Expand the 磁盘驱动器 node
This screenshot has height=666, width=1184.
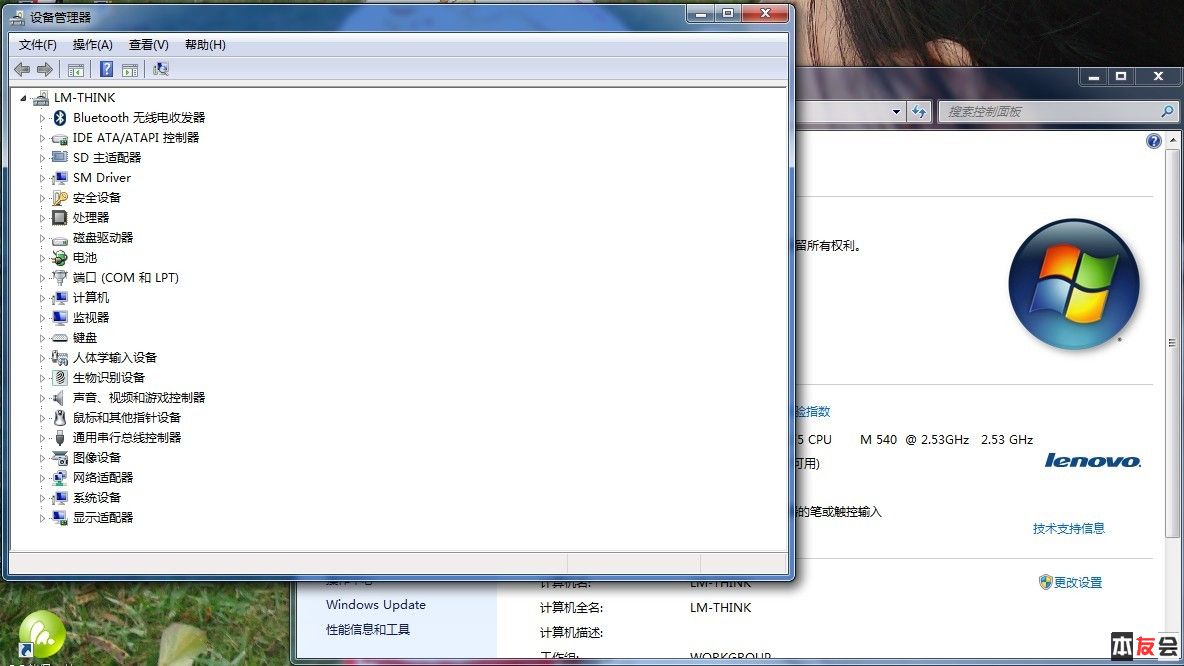pos(42,239)
